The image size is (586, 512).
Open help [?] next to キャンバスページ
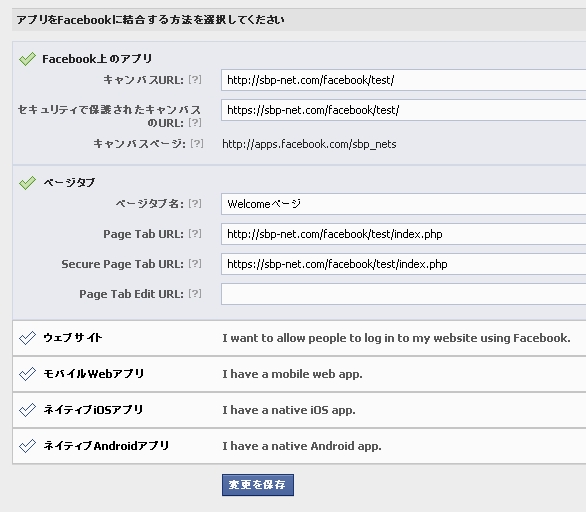197,144
